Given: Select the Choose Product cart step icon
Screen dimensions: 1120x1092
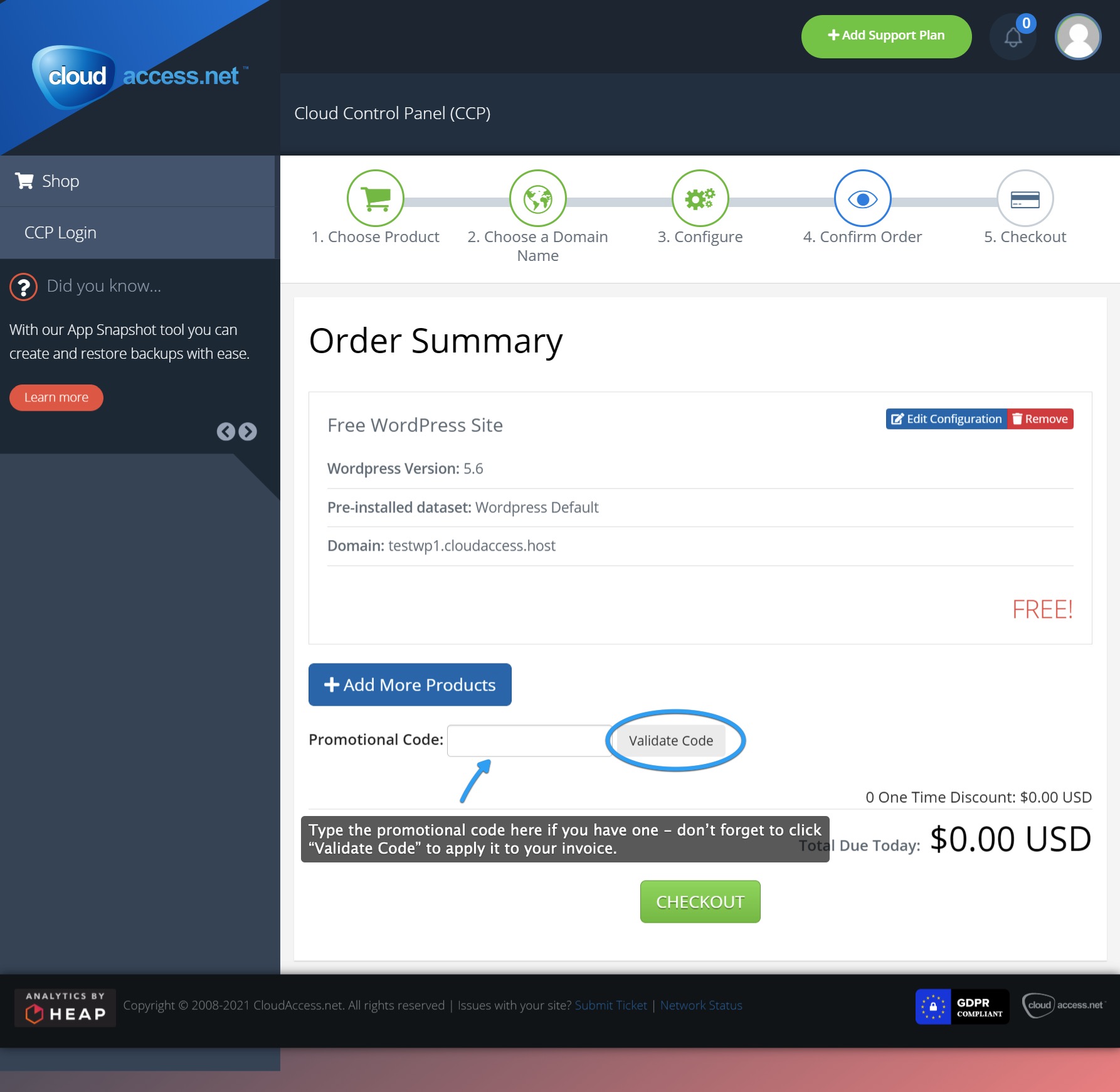Looking at the screenshot, I should pyautogui.click(x=376, y=199).
